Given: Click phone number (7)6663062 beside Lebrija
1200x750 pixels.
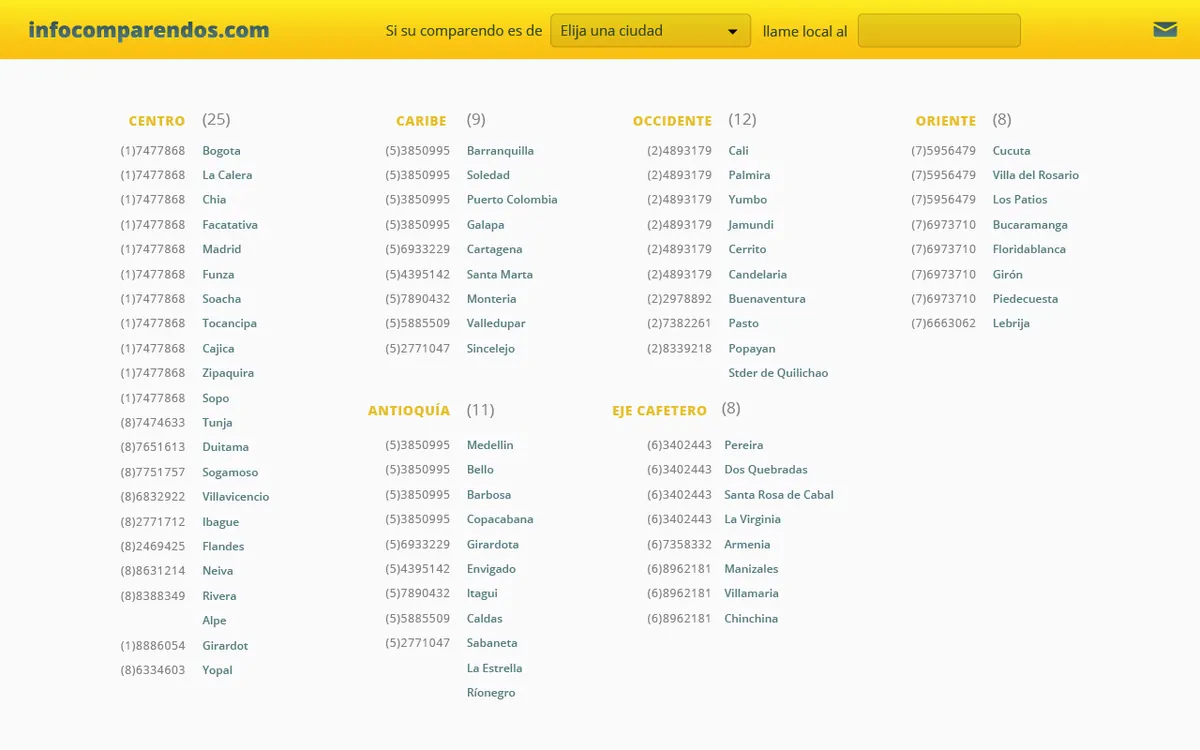Looking at the screenshot, I should [943, 324].
